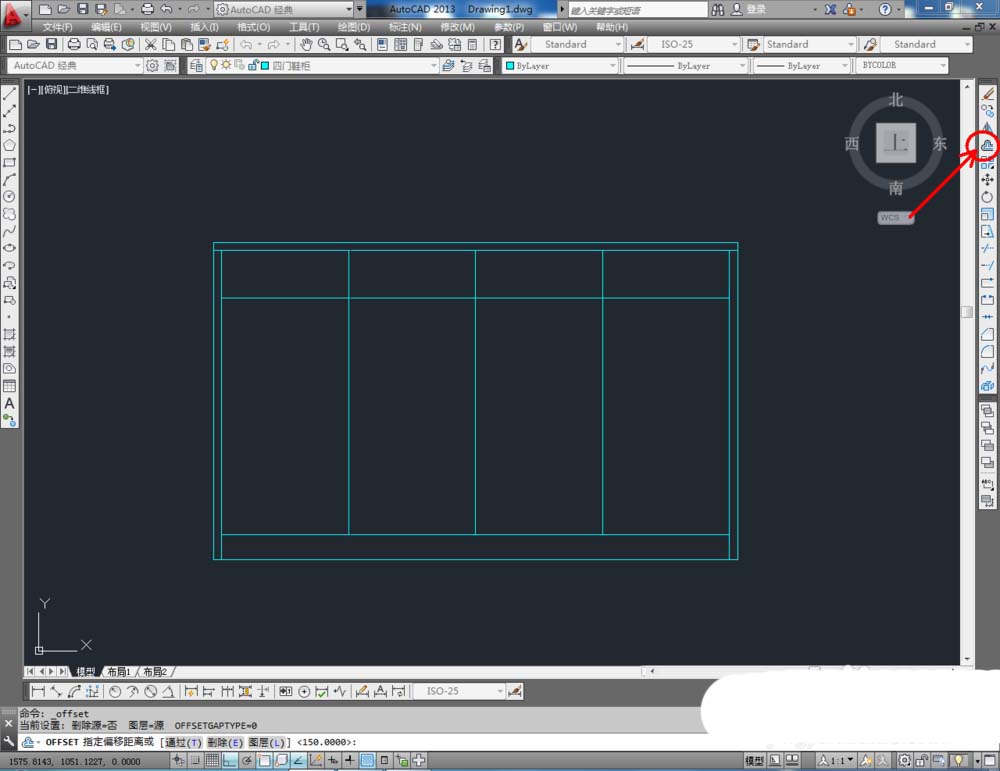This screenshot has width=1000, height=771.
Task: Open Layer Properties Manager icon
Action: point(196,66)
